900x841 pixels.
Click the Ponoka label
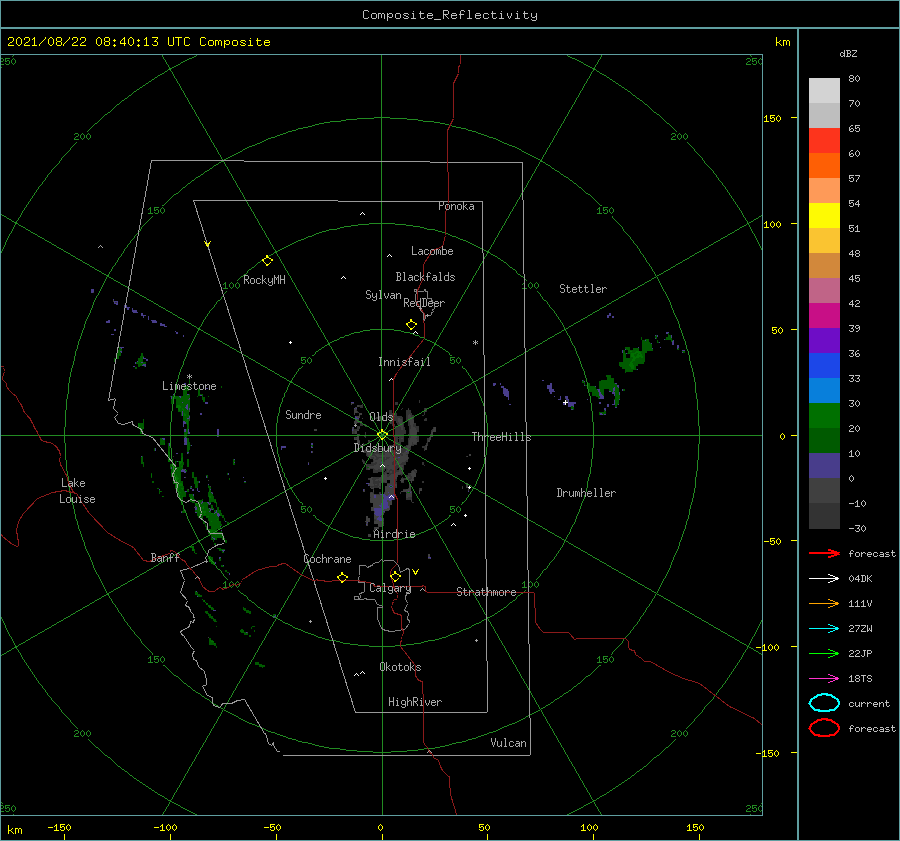(x=456, y=206)
